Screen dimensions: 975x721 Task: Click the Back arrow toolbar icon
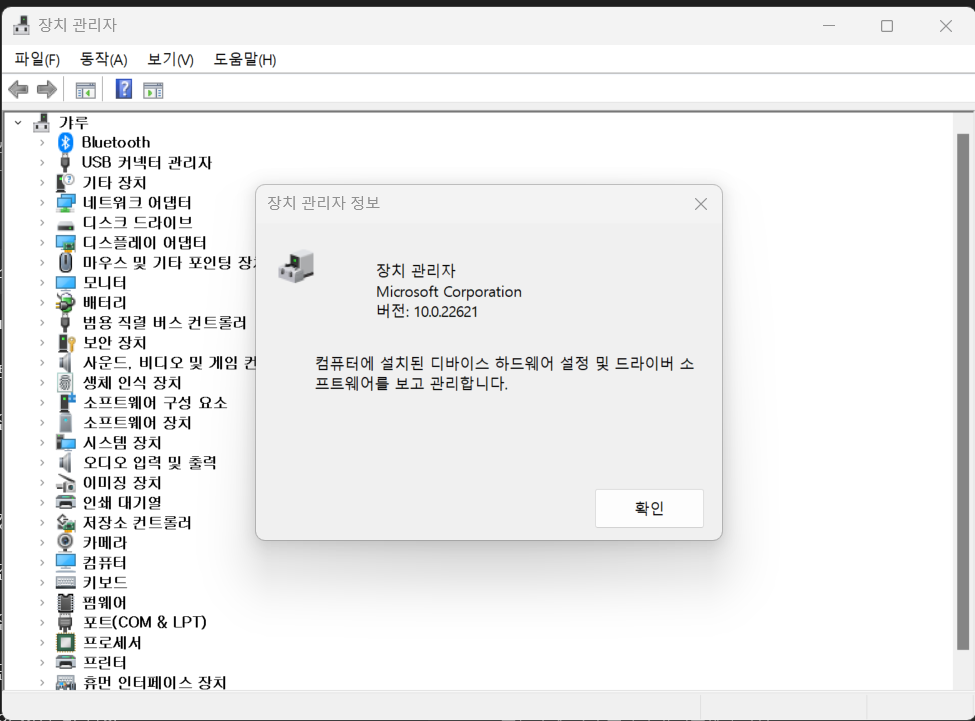(x=19, y=90)
